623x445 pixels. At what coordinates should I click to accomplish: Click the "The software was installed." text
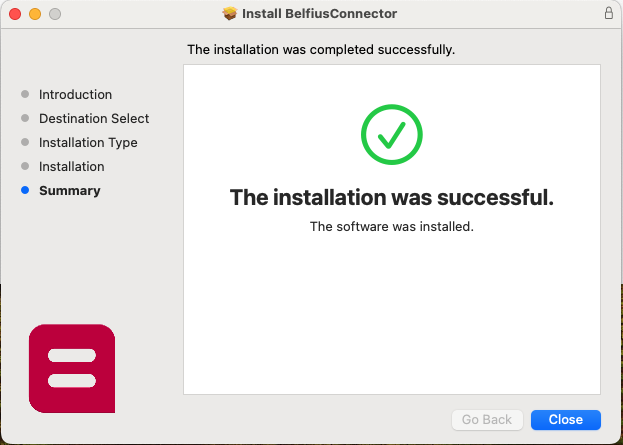tap(391, 226)
